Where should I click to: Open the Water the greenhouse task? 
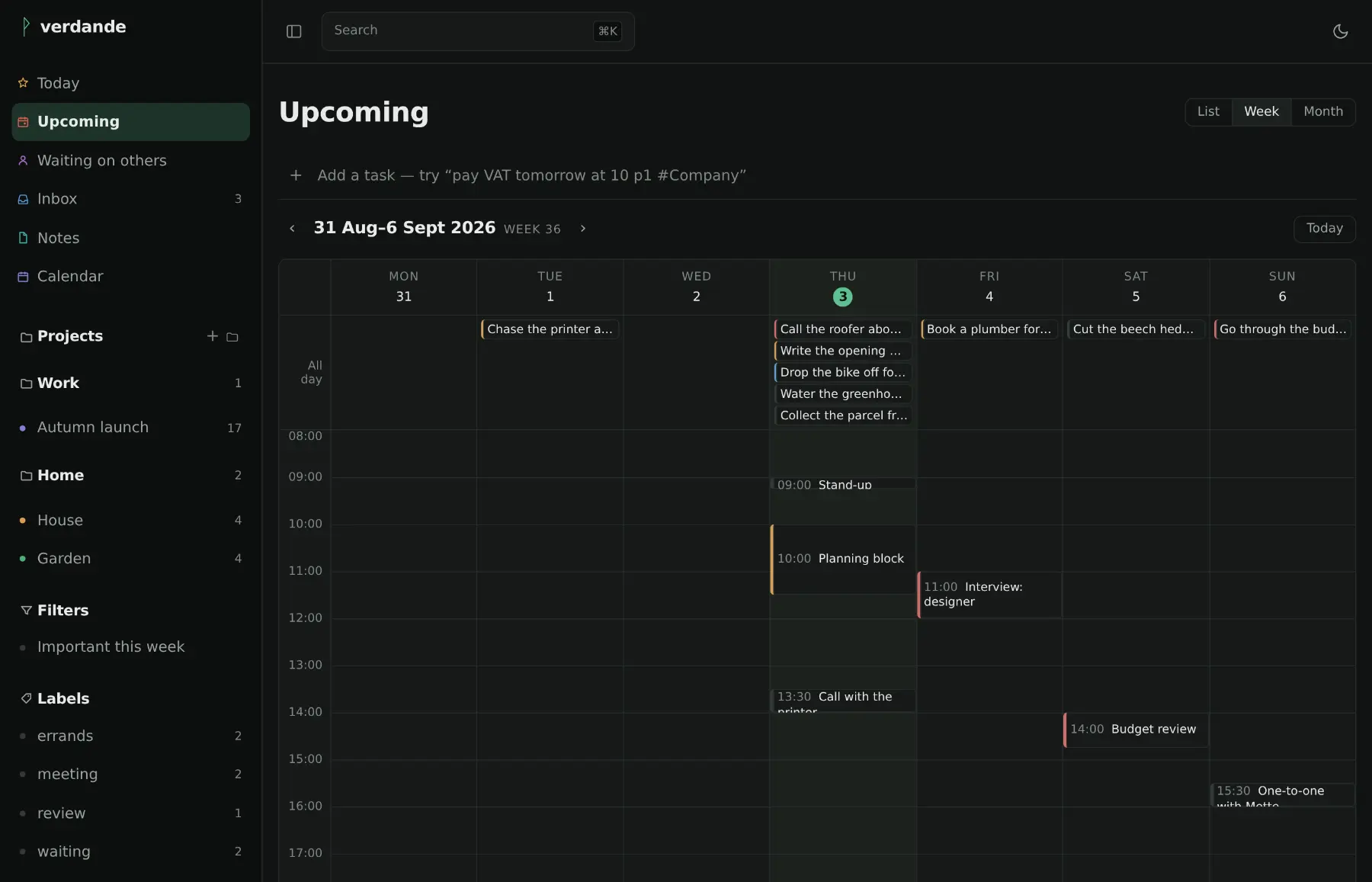point(842,394)
